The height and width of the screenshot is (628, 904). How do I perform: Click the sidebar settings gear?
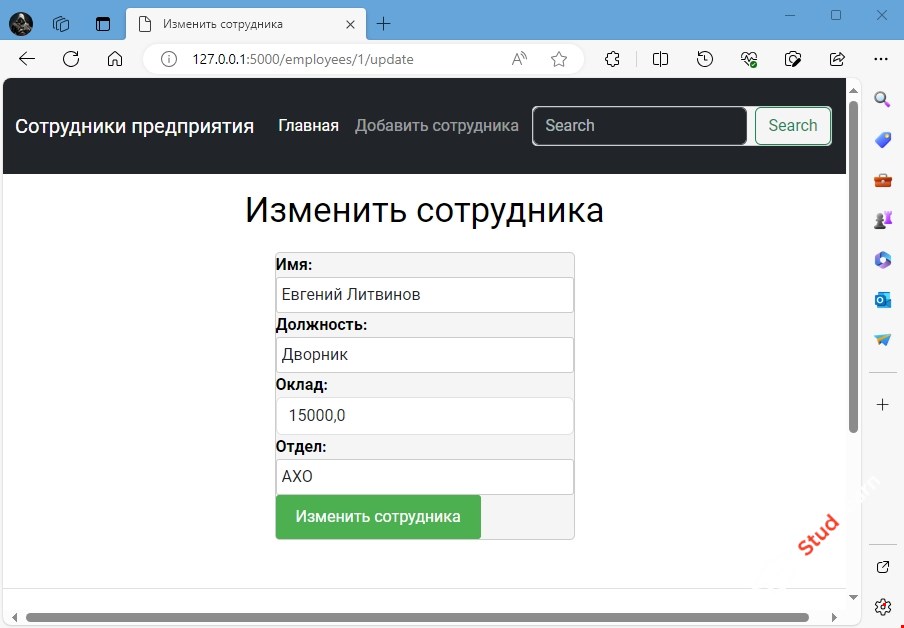(883, 606)
